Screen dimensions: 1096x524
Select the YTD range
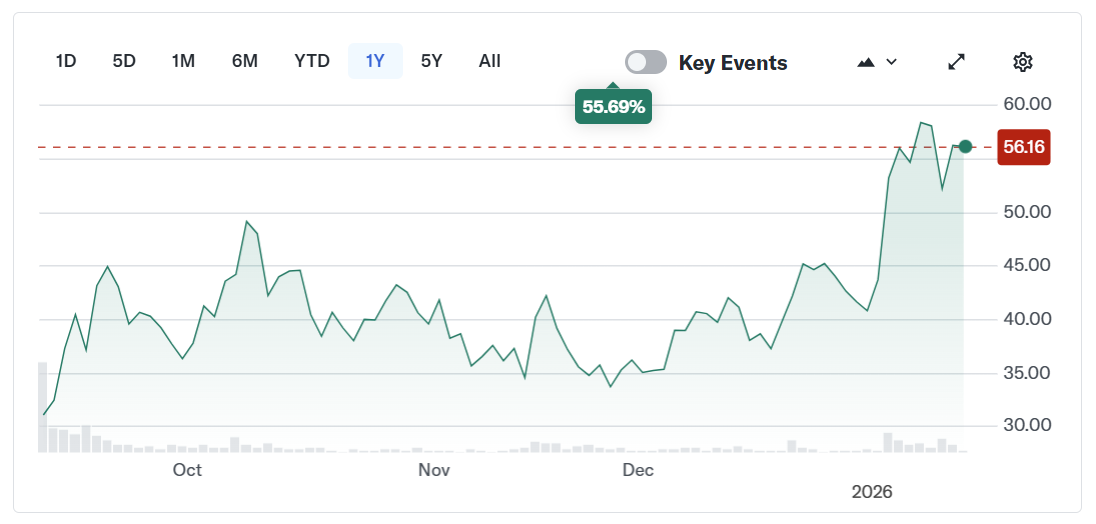(312, 61)
